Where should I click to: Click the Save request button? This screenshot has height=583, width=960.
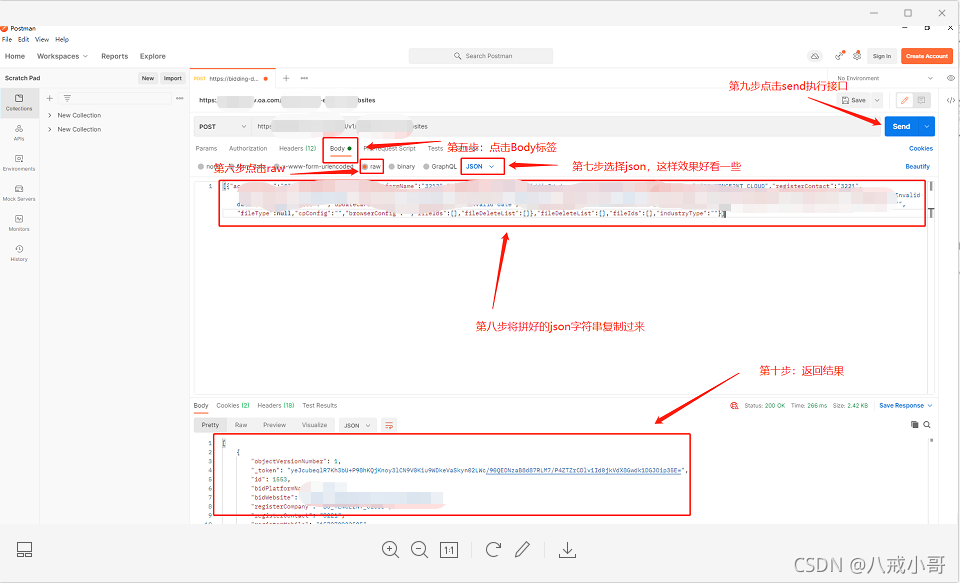[x=854, y=100]
